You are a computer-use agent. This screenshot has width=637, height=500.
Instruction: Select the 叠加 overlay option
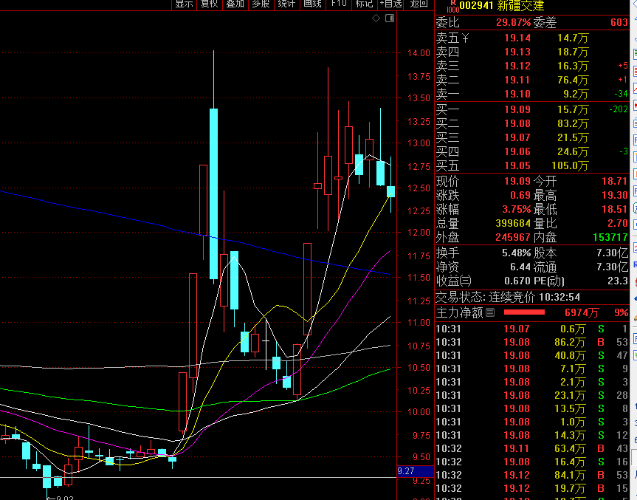click(235, 4)
